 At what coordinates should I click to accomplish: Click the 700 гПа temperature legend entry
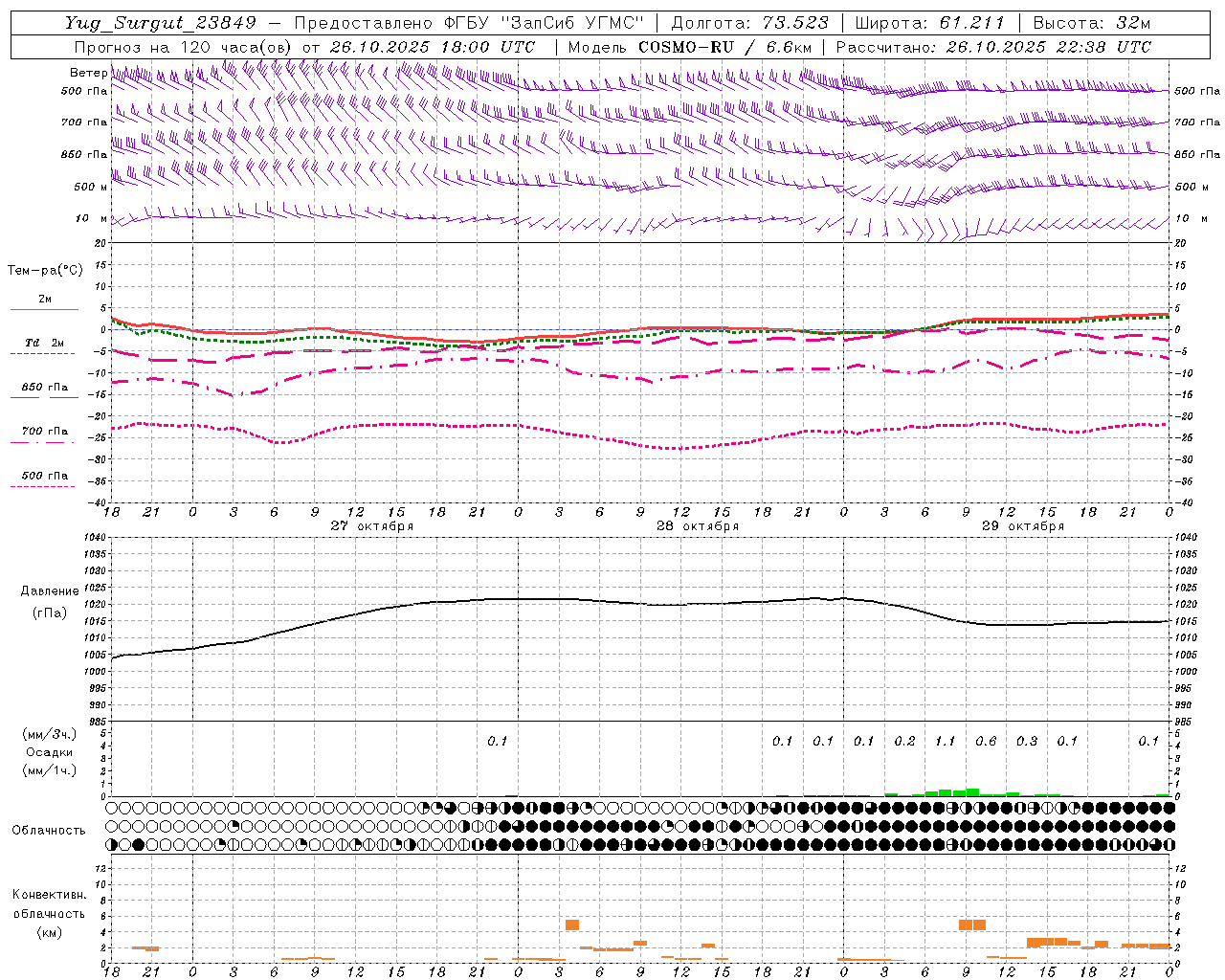pos(44,432)
